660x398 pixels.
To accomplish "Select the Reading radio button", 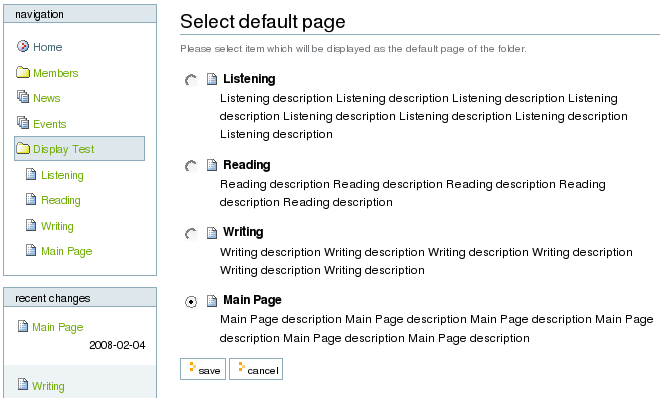I will pos(191,166).
